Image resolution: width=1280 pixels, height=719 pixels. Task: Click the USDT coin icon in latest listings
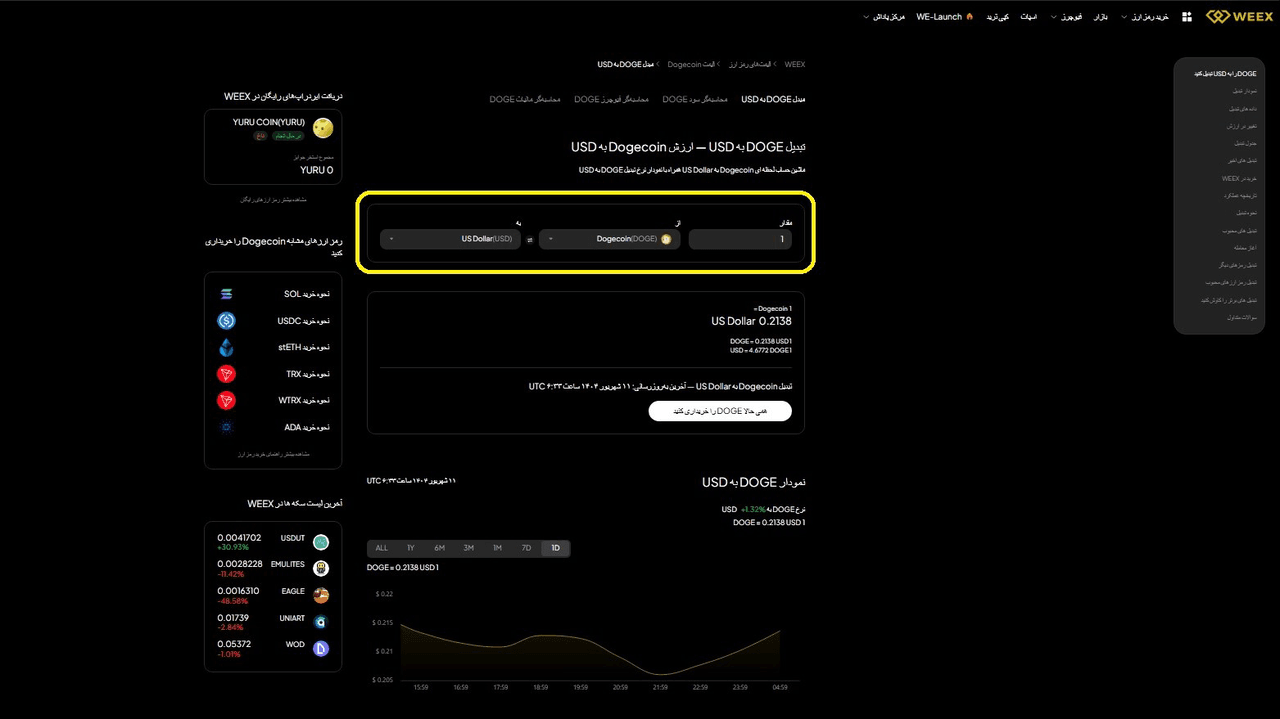tap(321, 541)
